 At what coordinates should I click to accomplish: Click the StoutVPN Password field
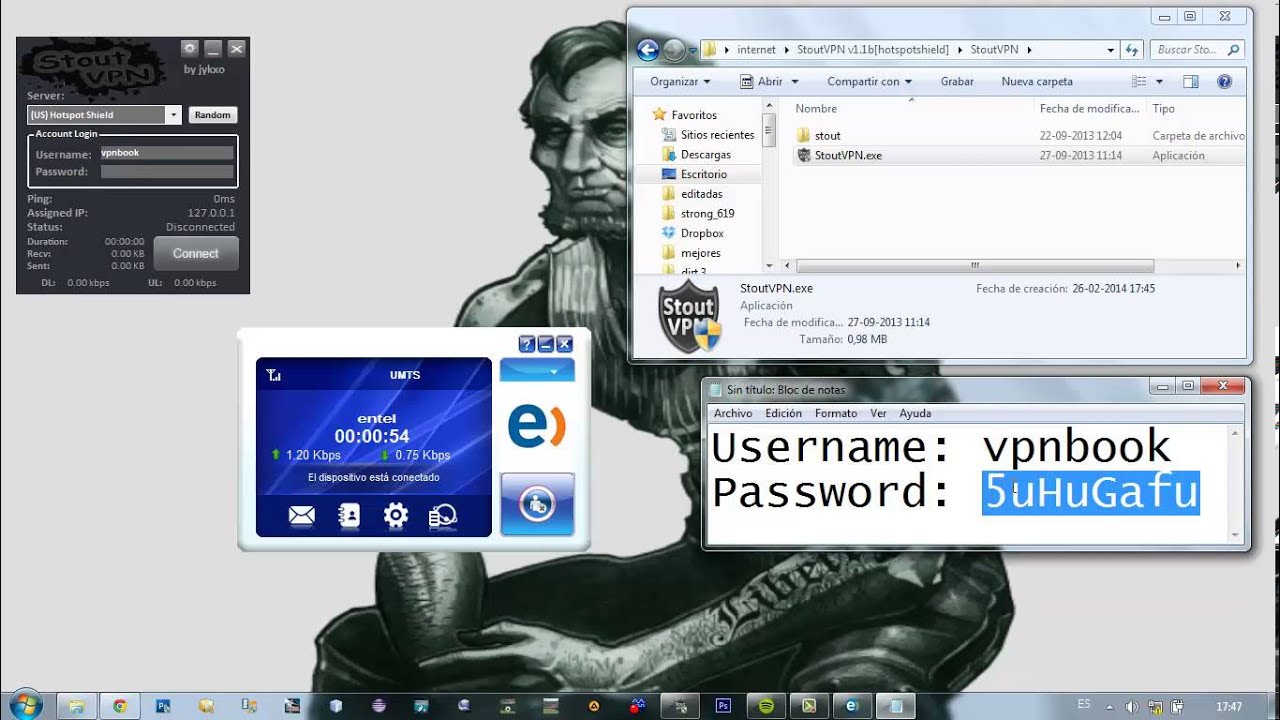click(x=167, y=172)
